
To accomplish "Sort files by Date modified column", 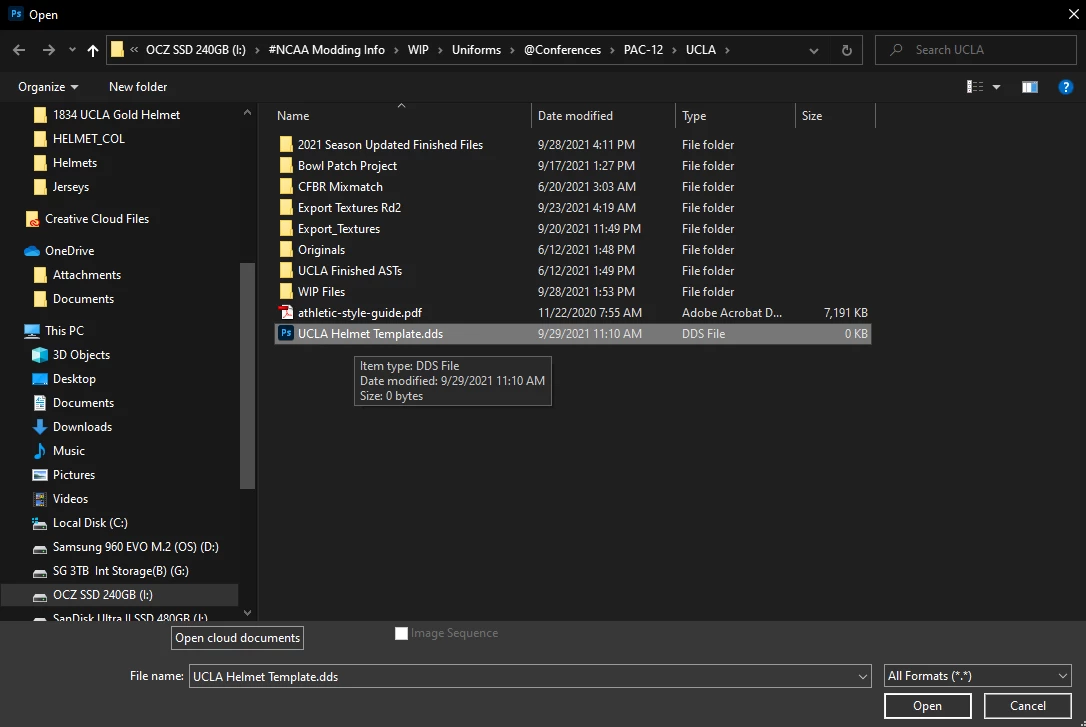I will [603, 116].
